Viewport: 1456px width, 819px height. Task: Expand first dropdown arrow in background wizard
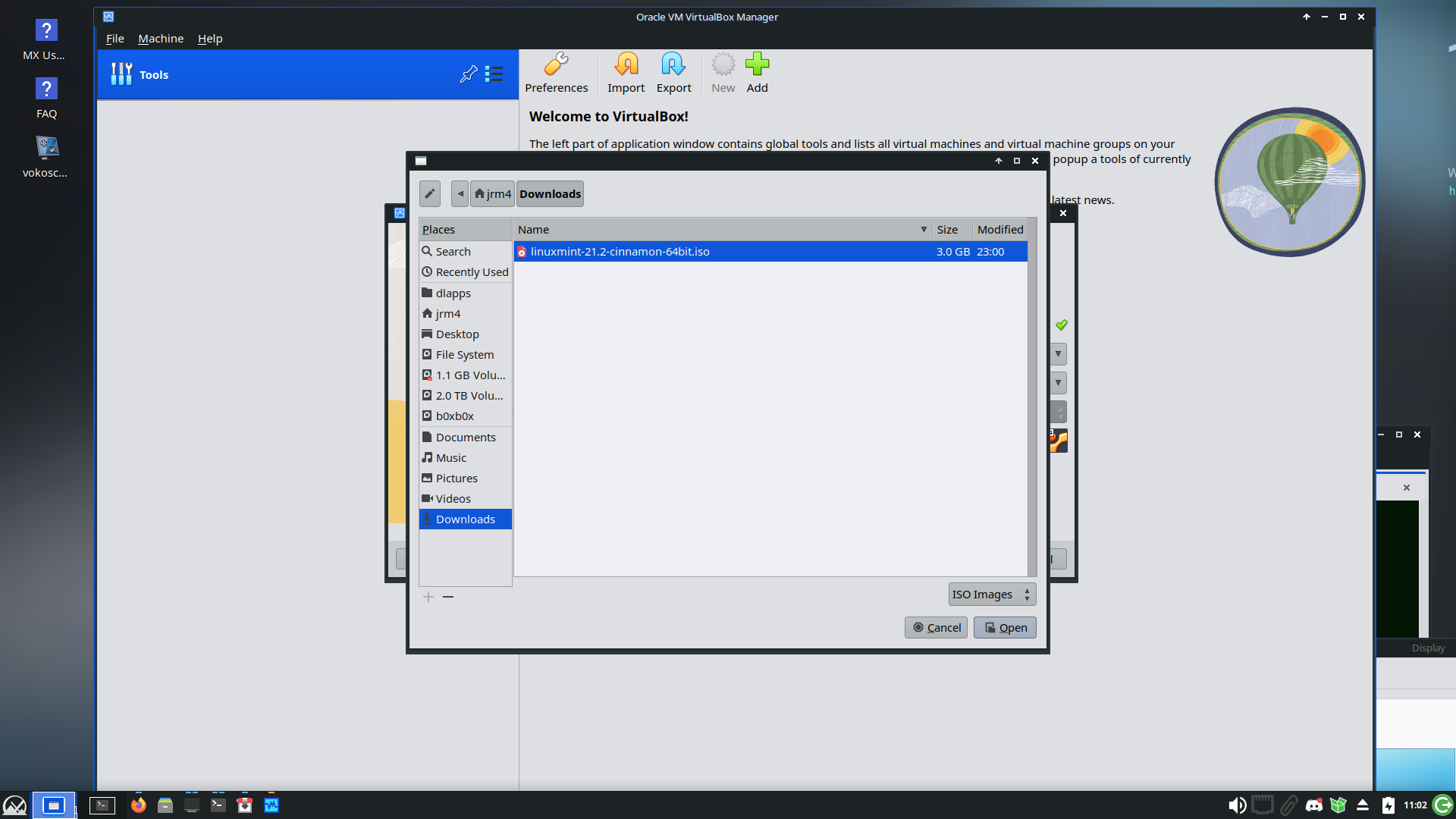coord(1058,353)
